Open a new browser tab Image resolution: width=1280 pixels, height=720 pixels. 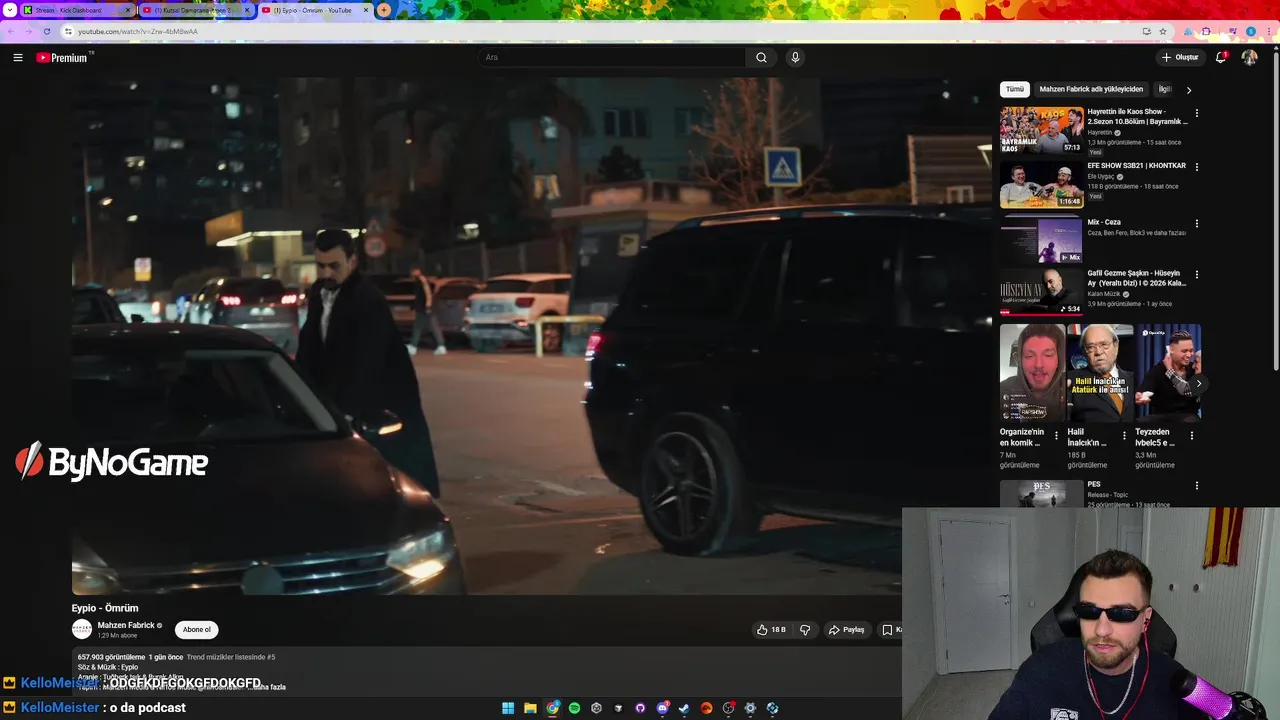point(384,10)
